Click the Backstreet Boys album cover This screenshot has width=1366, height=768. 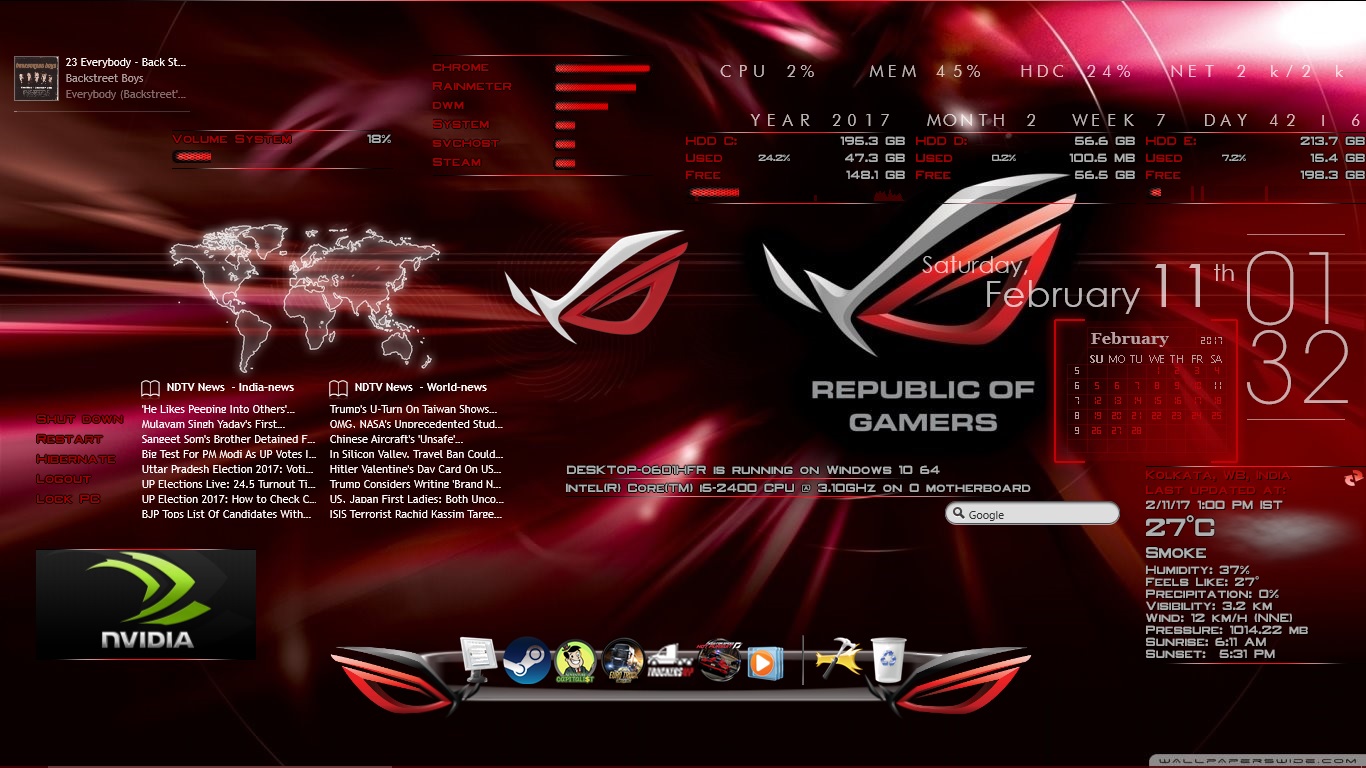tap(36, 78)
